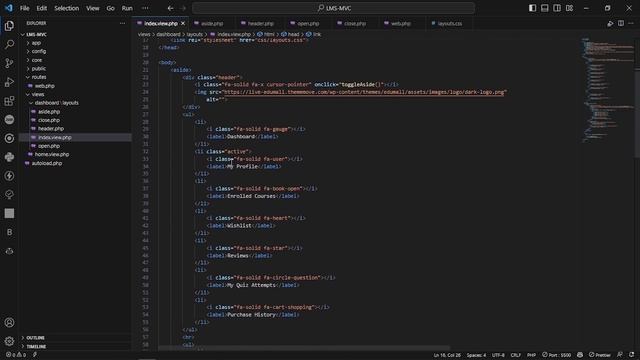Open the Edit menu
The height and width of the screenshot is (360, 640).
(x=42, y=8)
